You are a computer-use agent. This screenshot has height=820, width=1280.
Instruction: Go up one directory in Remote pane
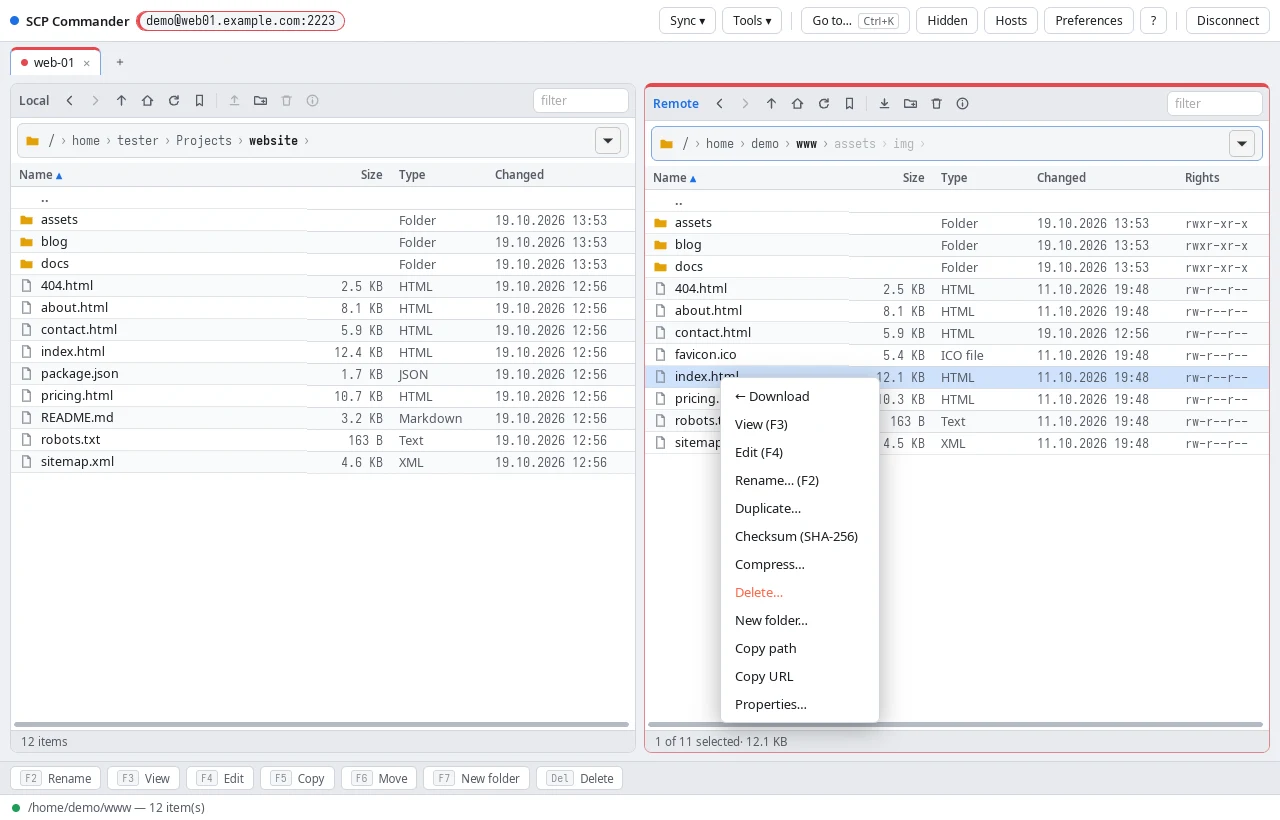tap(771, 103)
